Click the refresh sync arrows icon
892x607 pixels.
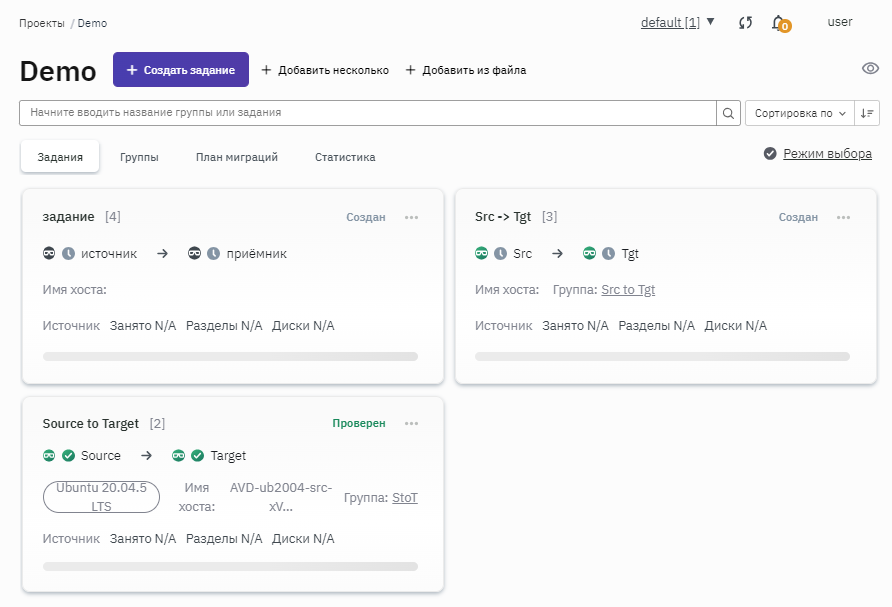745,23
